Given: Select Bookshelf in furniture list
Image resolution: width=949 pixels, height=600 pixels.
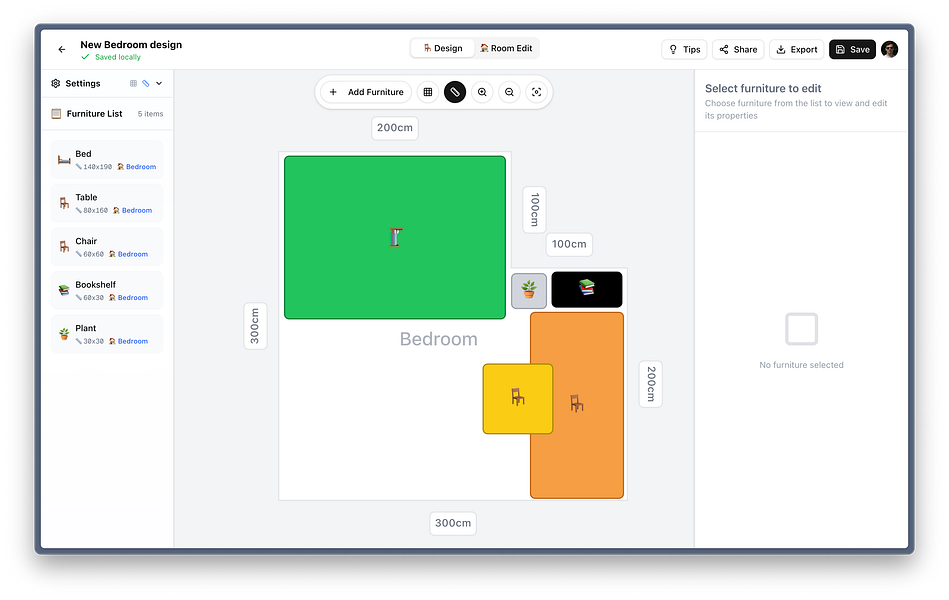Looking at the screenshot, I should (107, 291).
